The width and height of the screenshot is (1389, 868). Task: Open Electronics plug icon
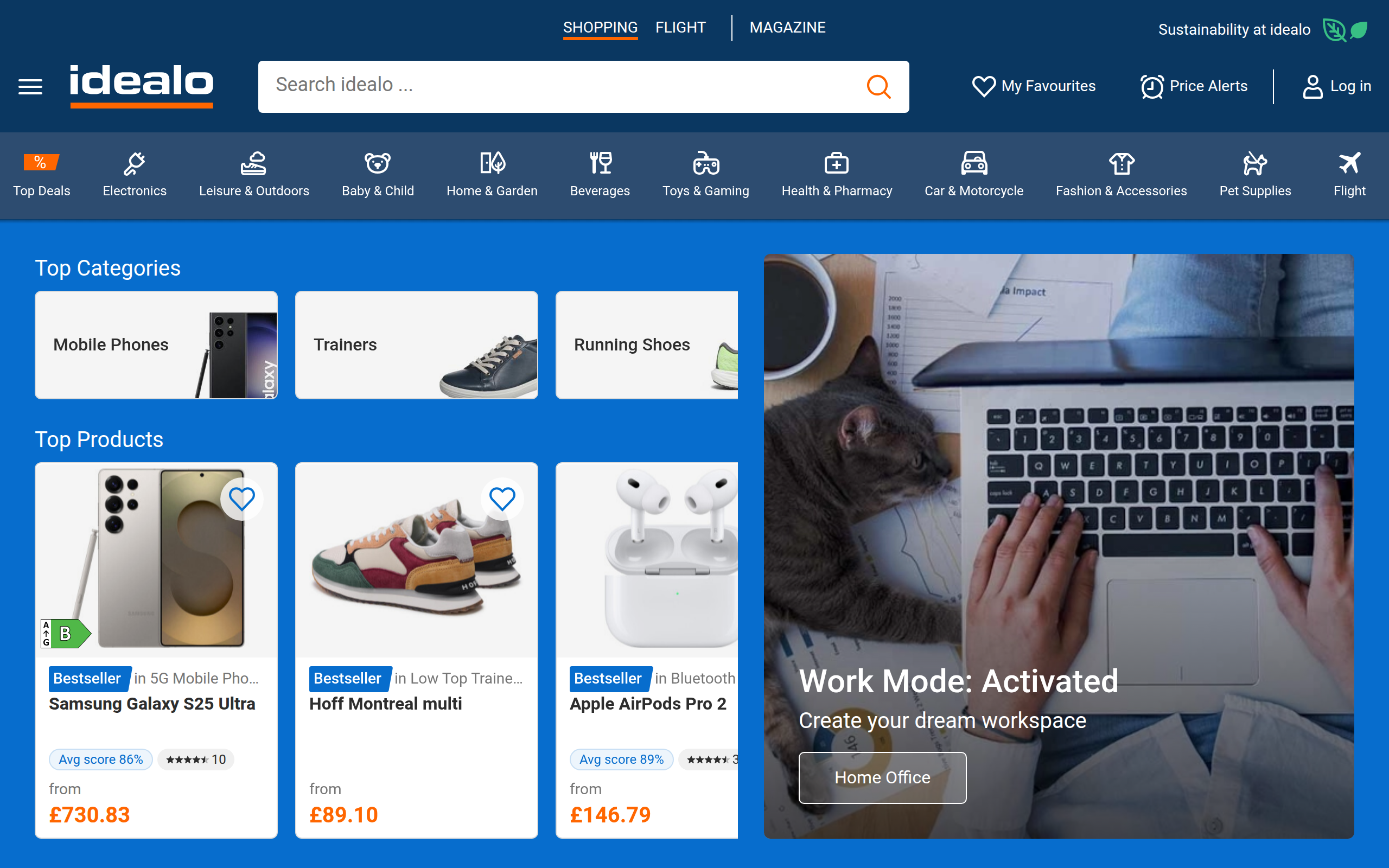click(x=135, y=164)
